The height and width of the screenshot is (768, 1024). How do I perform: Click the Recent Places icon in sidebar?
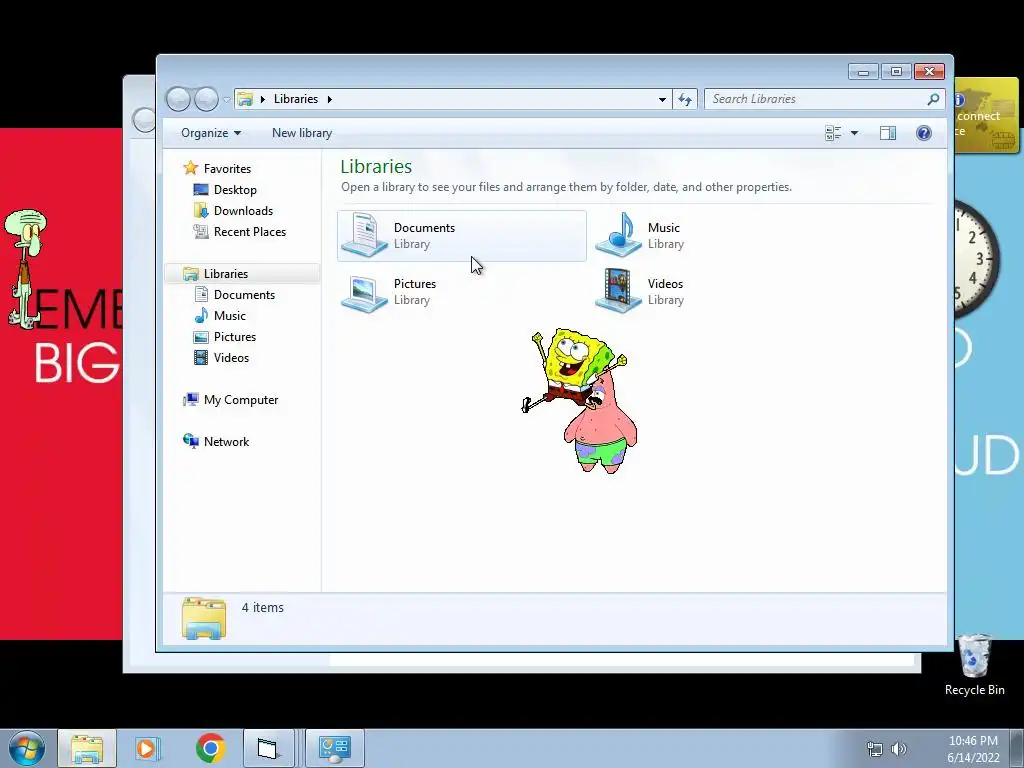click(201, 231)
